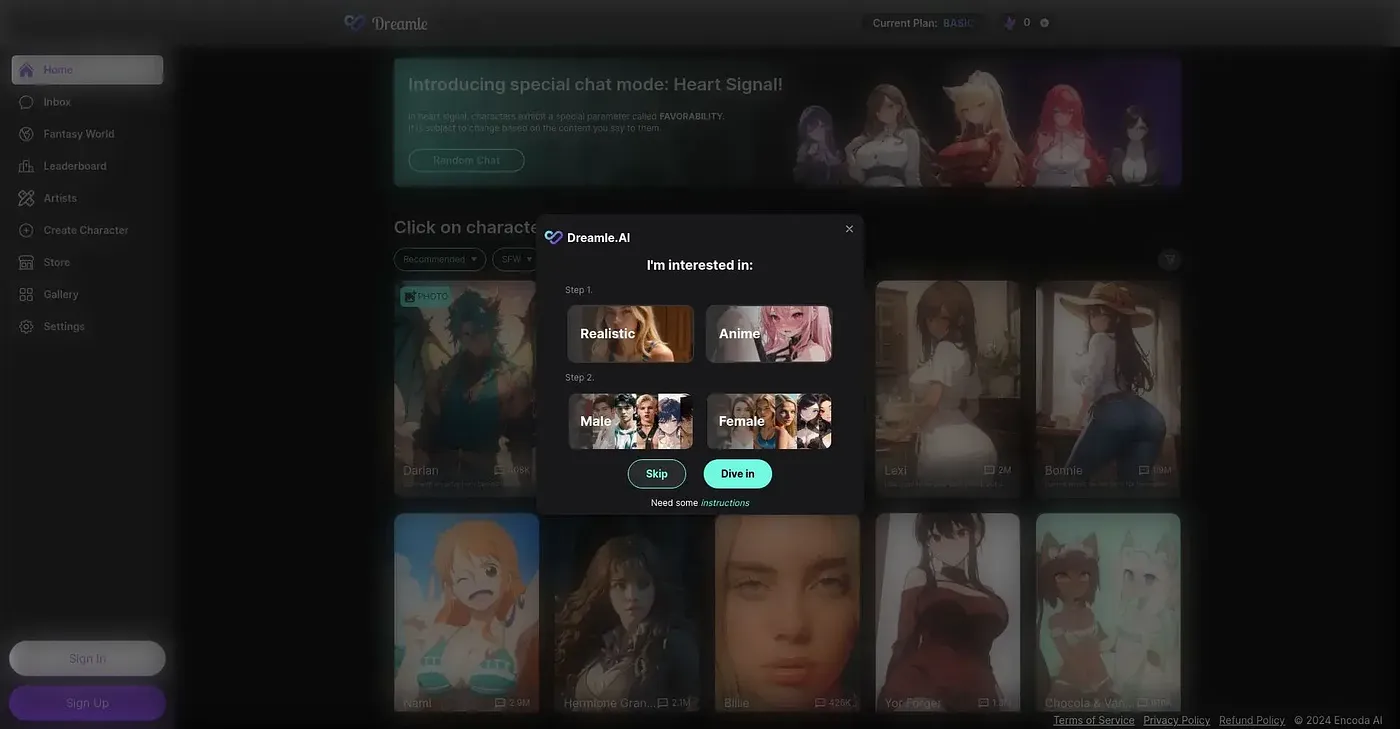
Task: Open the Nami character card
Action: coord(466,613)
